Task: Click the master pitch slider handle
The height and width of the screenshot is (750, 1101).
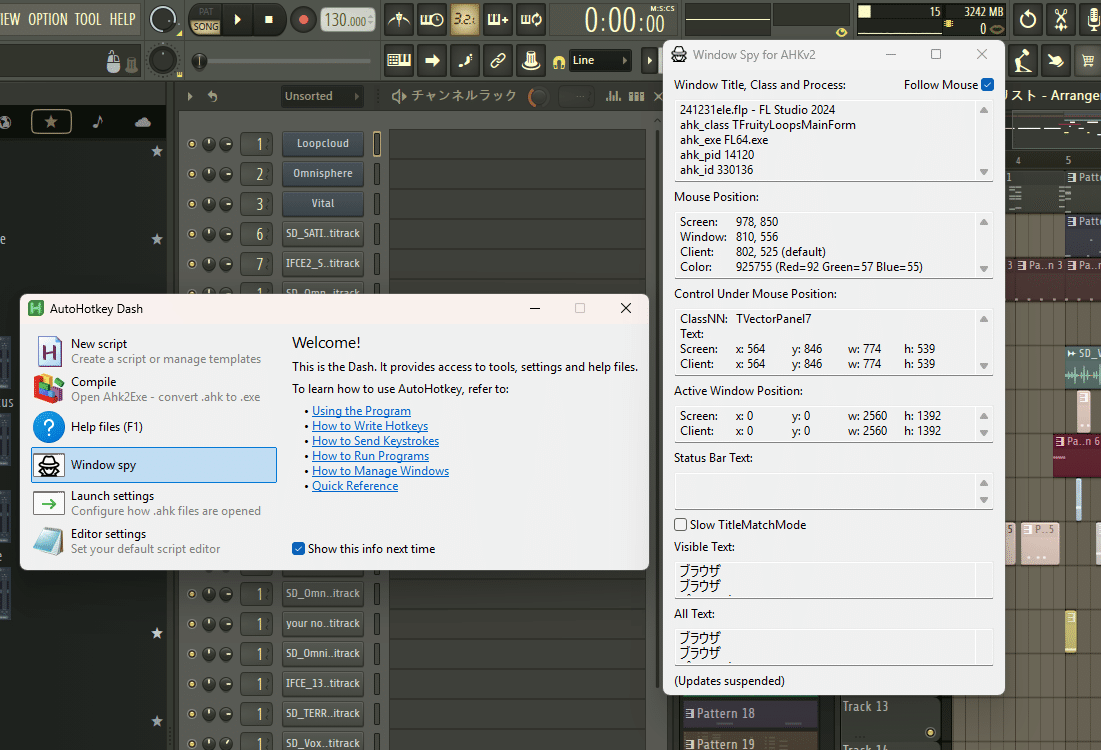Action: (x=200, y=62)
